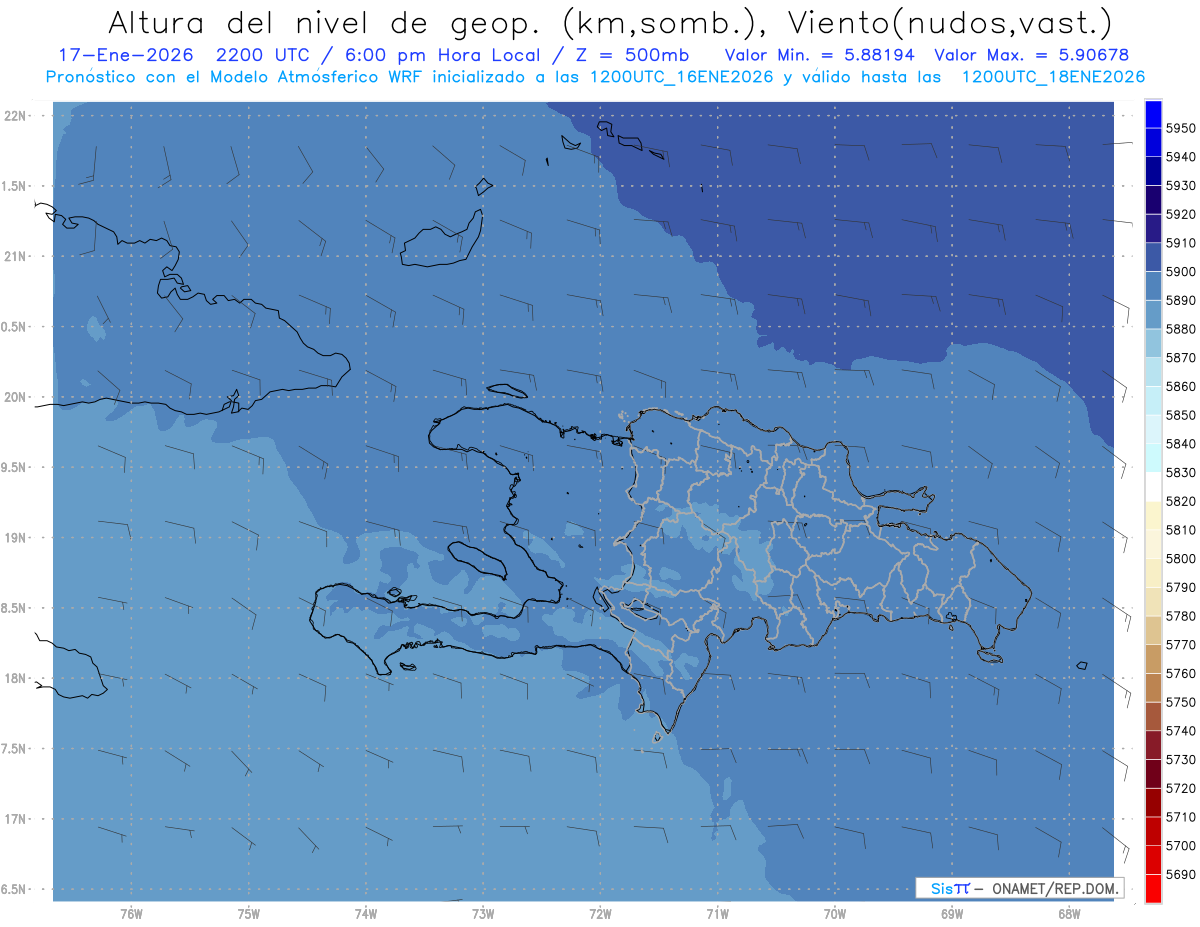This screenshot has height=927, width=1200.
Task: Click the longitude label '69W'
Action: pyautogui.click(x=952, y=914)
